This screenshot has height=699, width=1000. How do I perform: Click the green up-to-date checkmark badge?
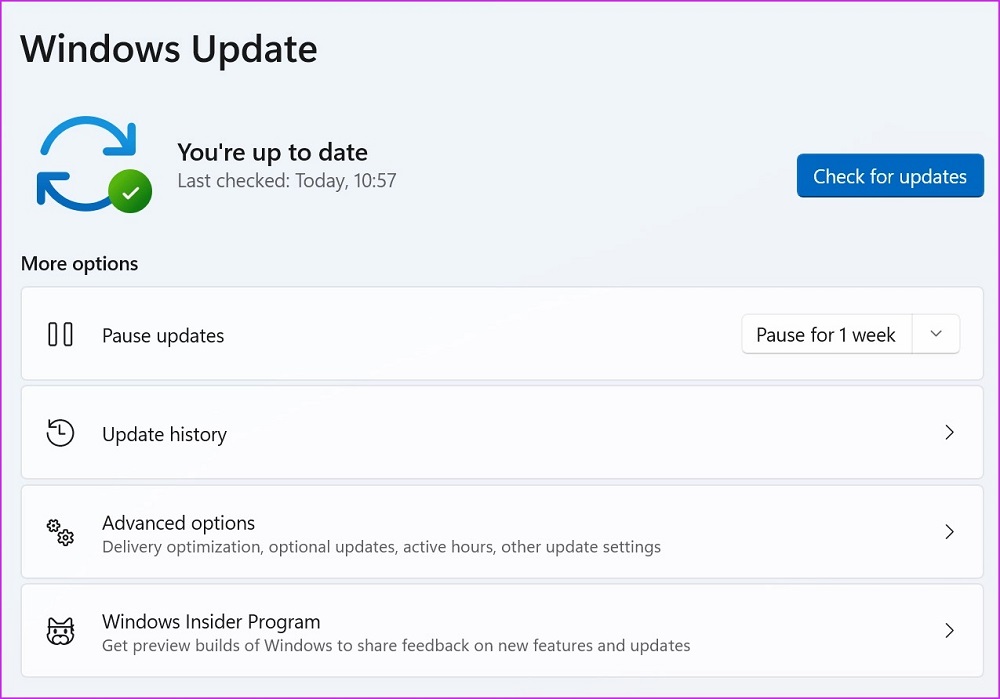click(x=130, y=191)
